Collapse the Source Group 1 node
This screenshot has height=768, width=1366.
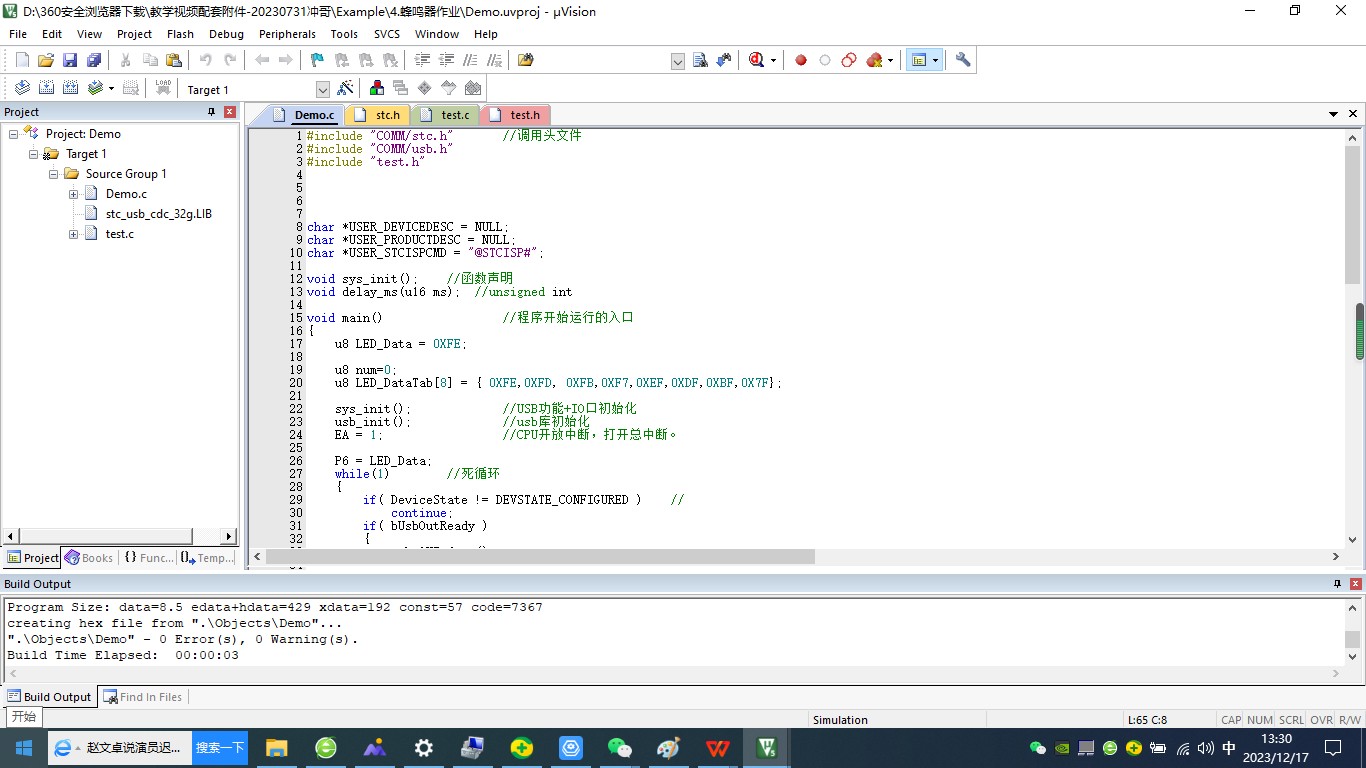53,173
